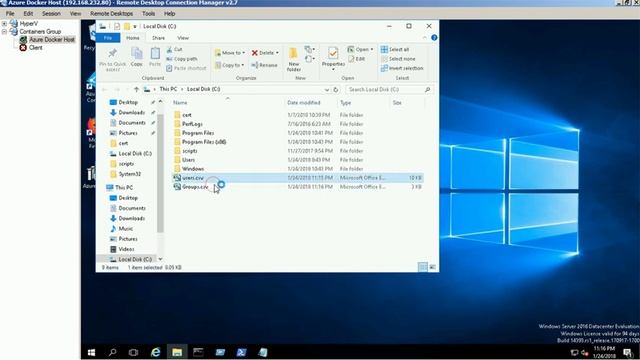Go up one folder level arrow

tap(136, 89)
